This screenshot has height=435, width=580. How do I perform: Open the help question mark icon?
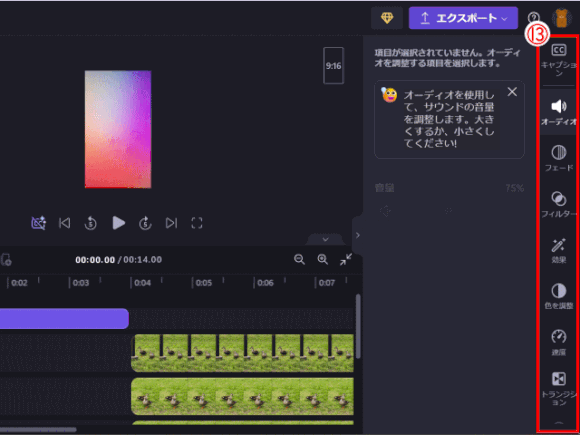533,17
